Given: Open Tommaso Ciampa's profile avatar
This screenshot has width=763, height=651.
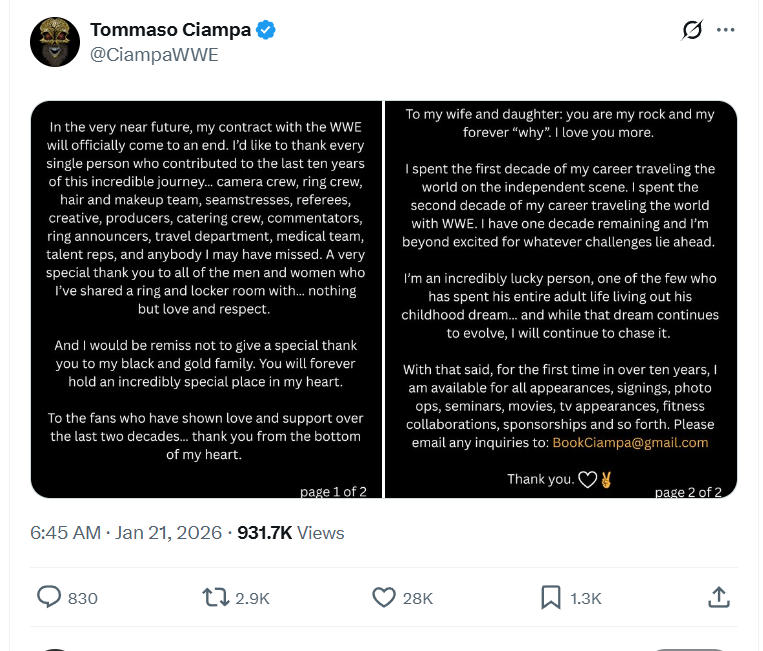Looking at the screenshot, I should coord(55,42).
